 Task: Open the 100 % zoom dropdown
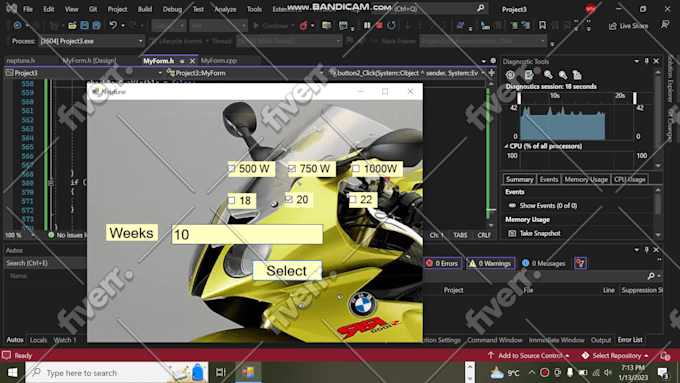pos(20,235)
